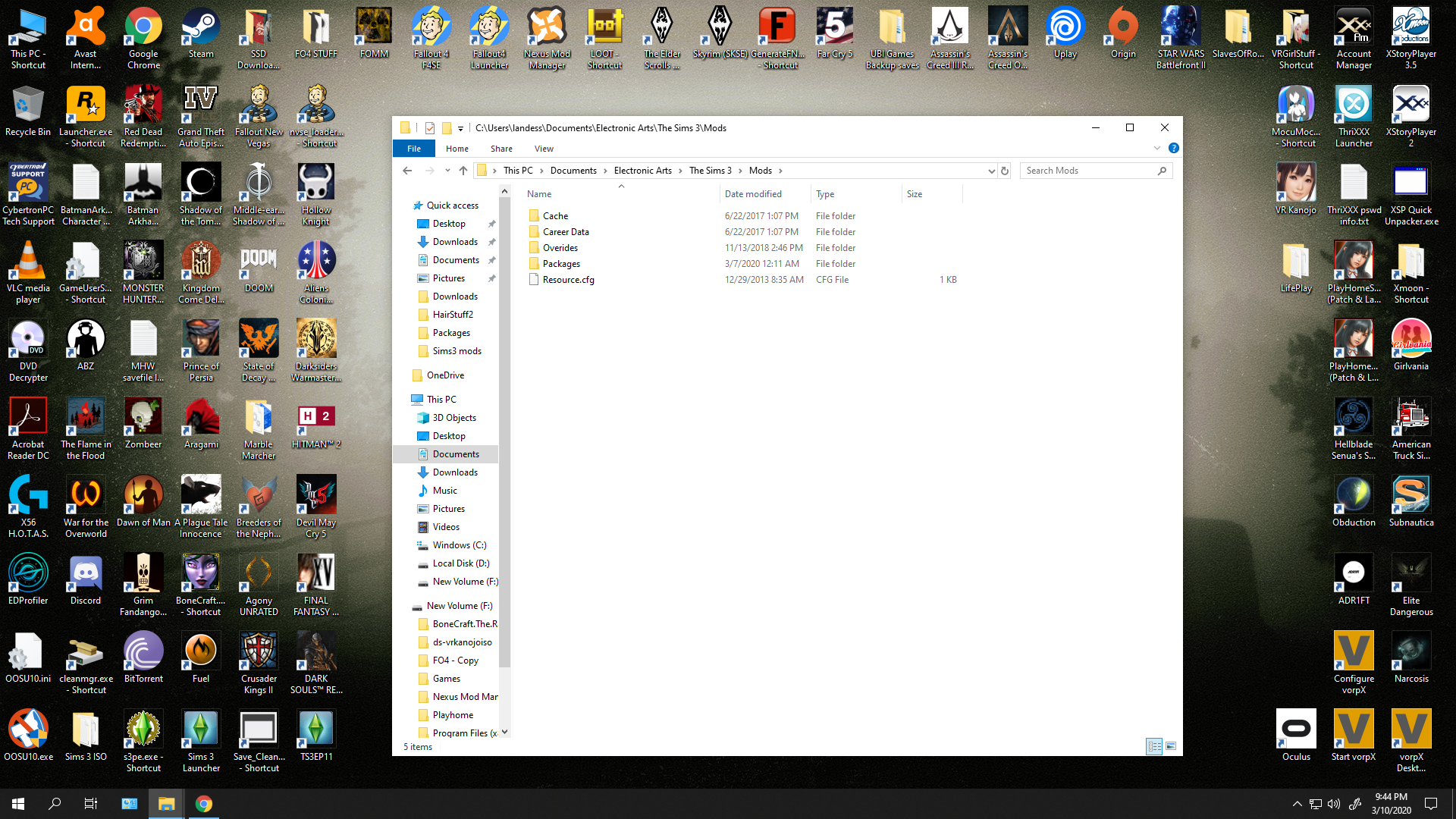The width and height of the screenshot is (1456, 819).
Task: Open File Explorer from the taskbar
Action: pos(166,804)
